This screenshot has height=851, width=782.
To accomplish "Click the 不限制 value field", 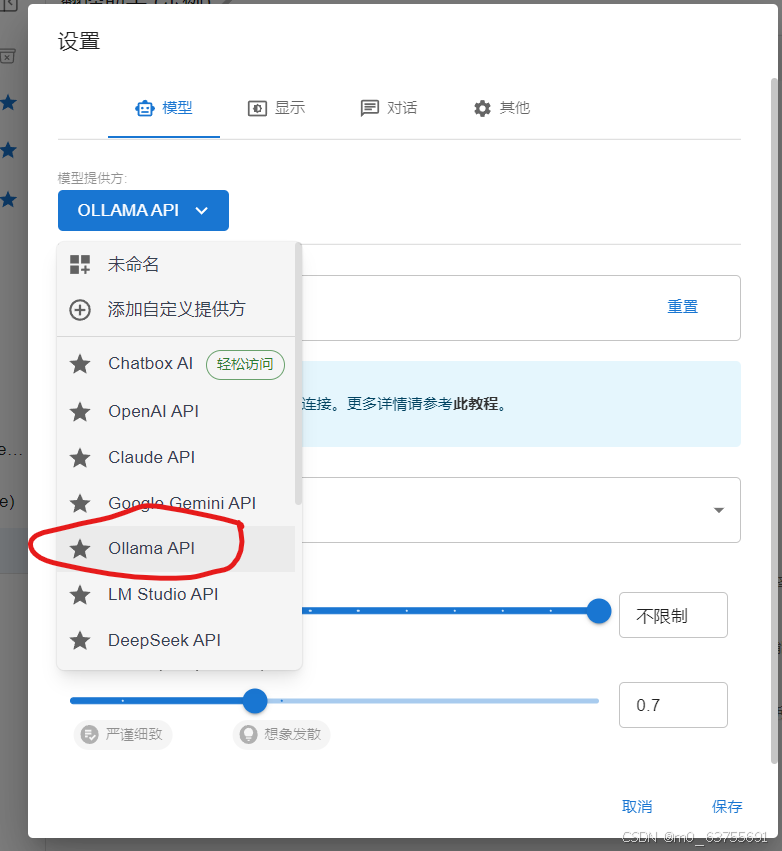I will point(673,615).
